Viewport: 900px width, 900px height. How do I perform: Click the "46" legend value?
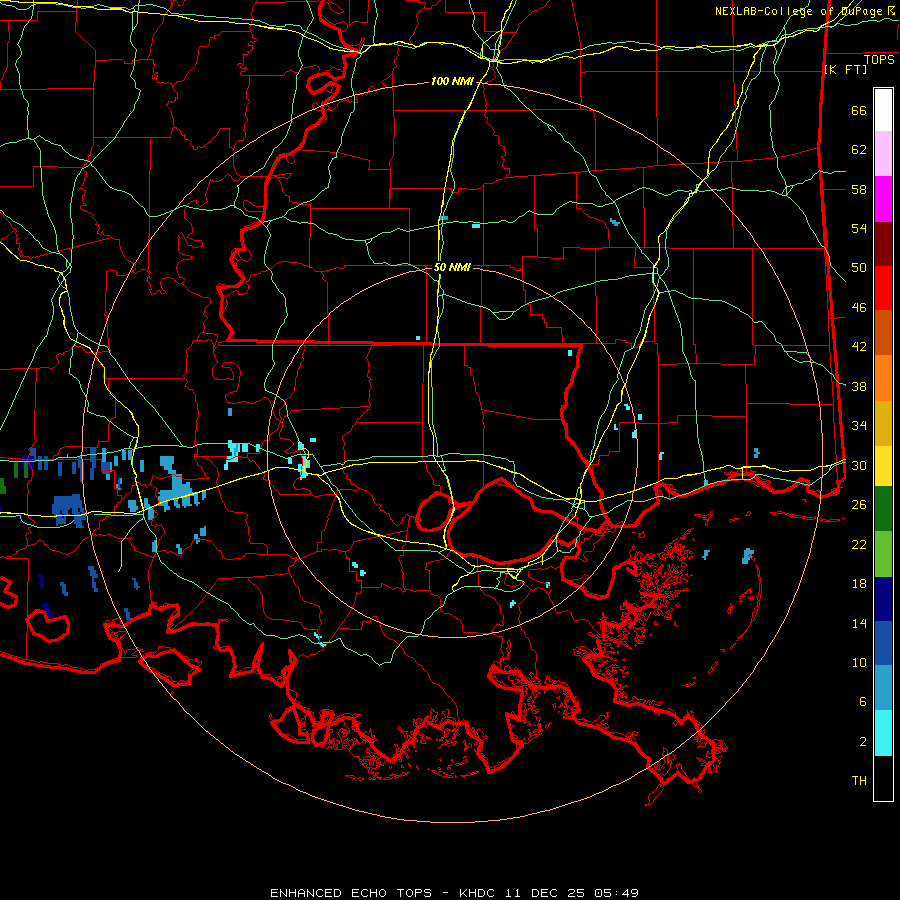(x=859, y=308)
